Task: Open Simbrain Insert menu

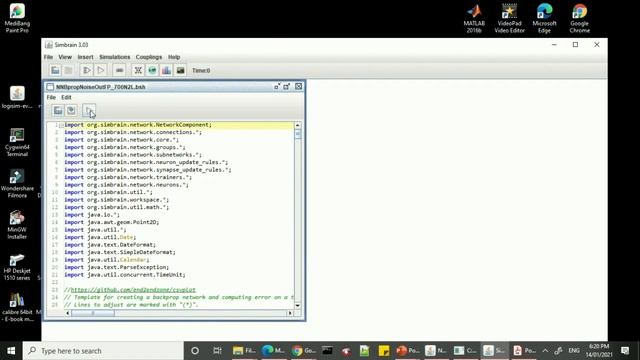Action: coord(85,57)
